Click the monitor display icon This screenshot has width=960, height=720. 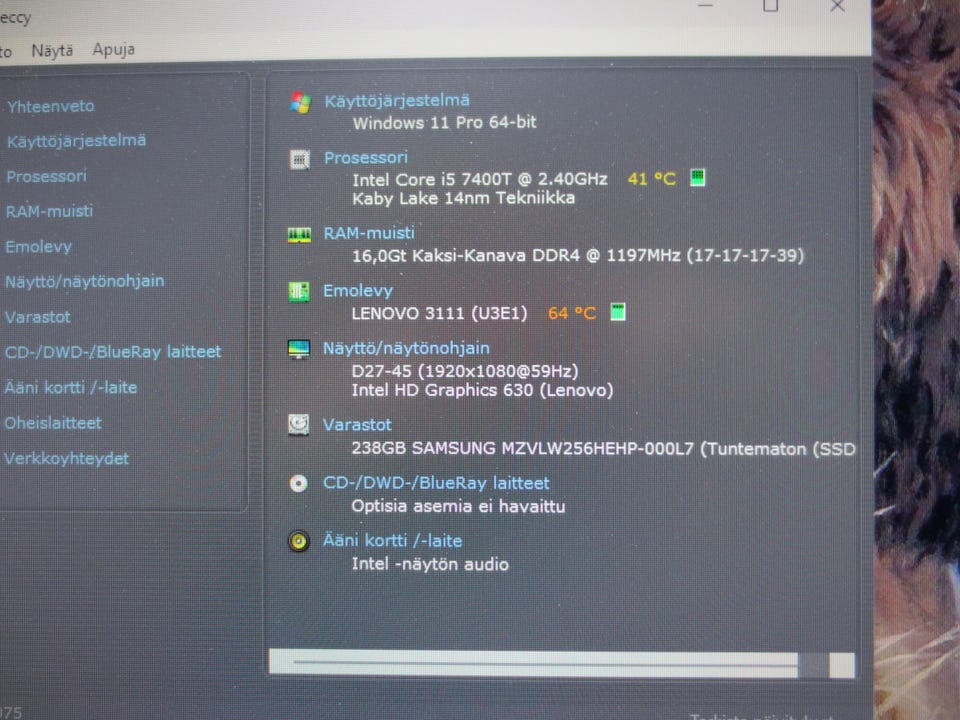pyautogui.click(x=299, y=349)
